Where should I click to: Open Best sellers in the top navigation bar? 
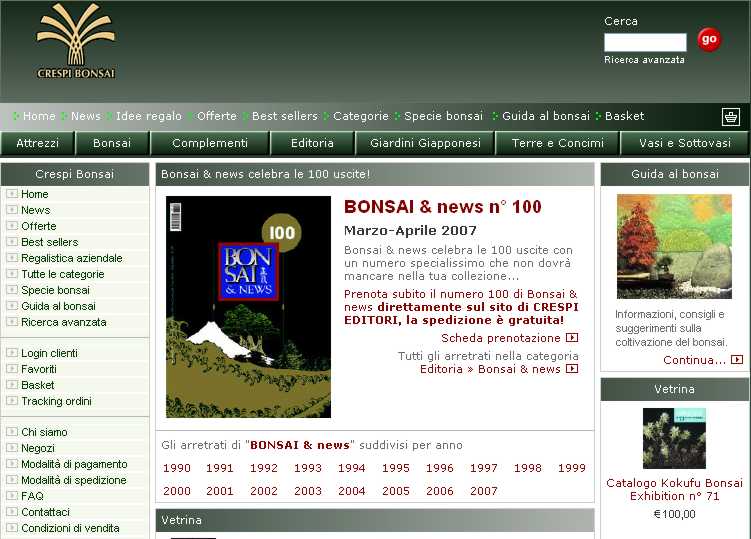coord(284,116)
